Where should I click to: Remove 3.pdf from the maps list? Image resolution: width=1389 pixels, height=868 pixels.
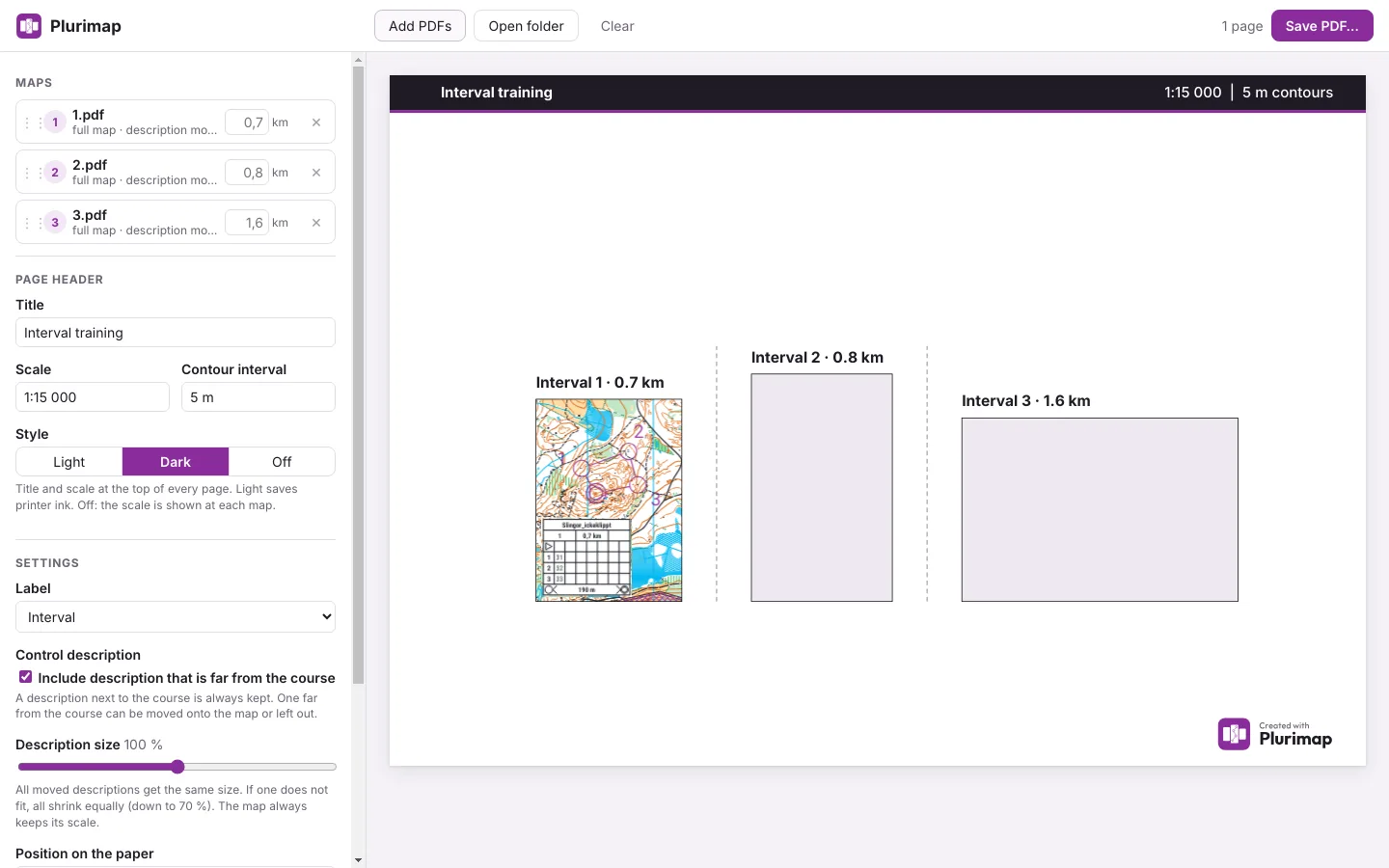point(316,223)
